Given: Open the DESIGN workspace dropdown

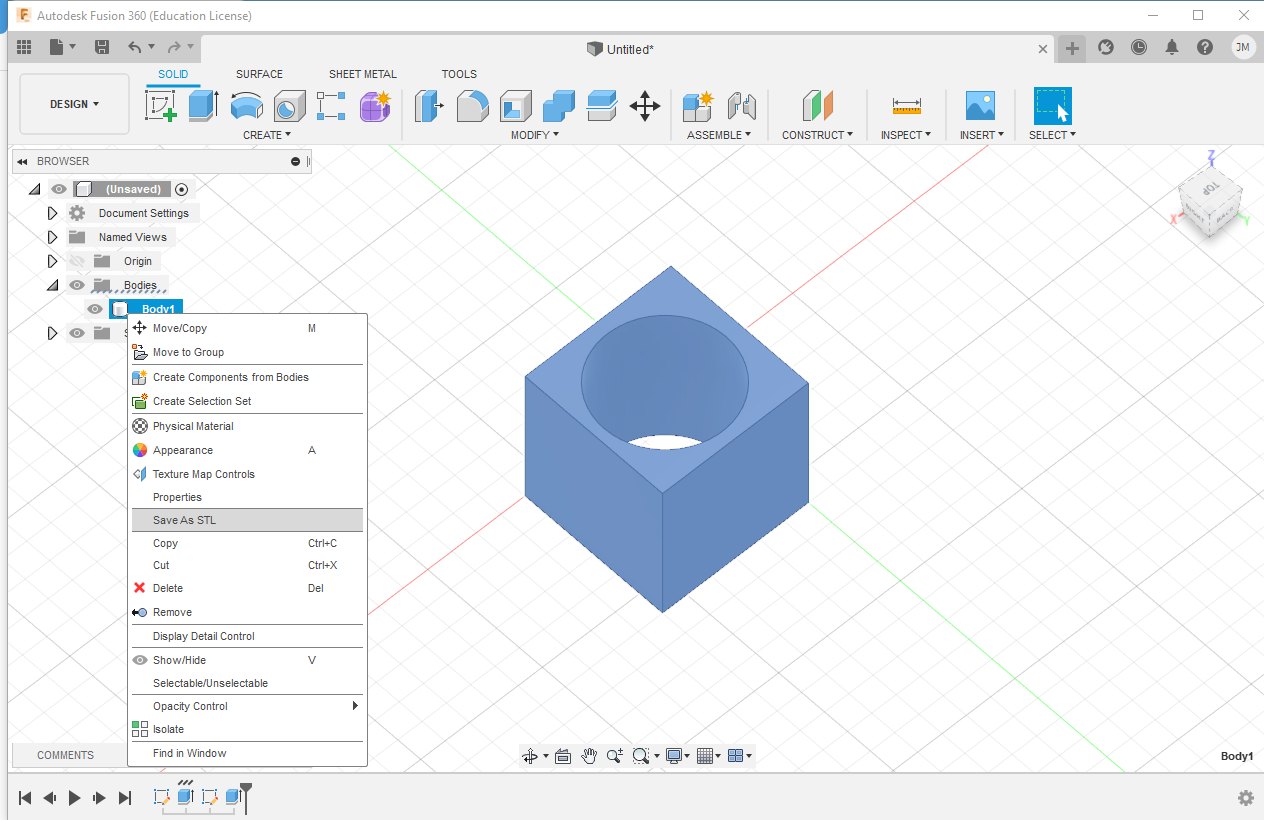Looking at the screenshot, I should tap(75, 104).
